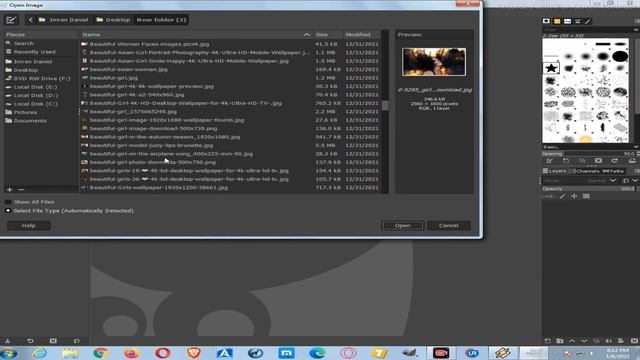
Task: Open the brush filter tag dropdown
Action: [636, 30]
